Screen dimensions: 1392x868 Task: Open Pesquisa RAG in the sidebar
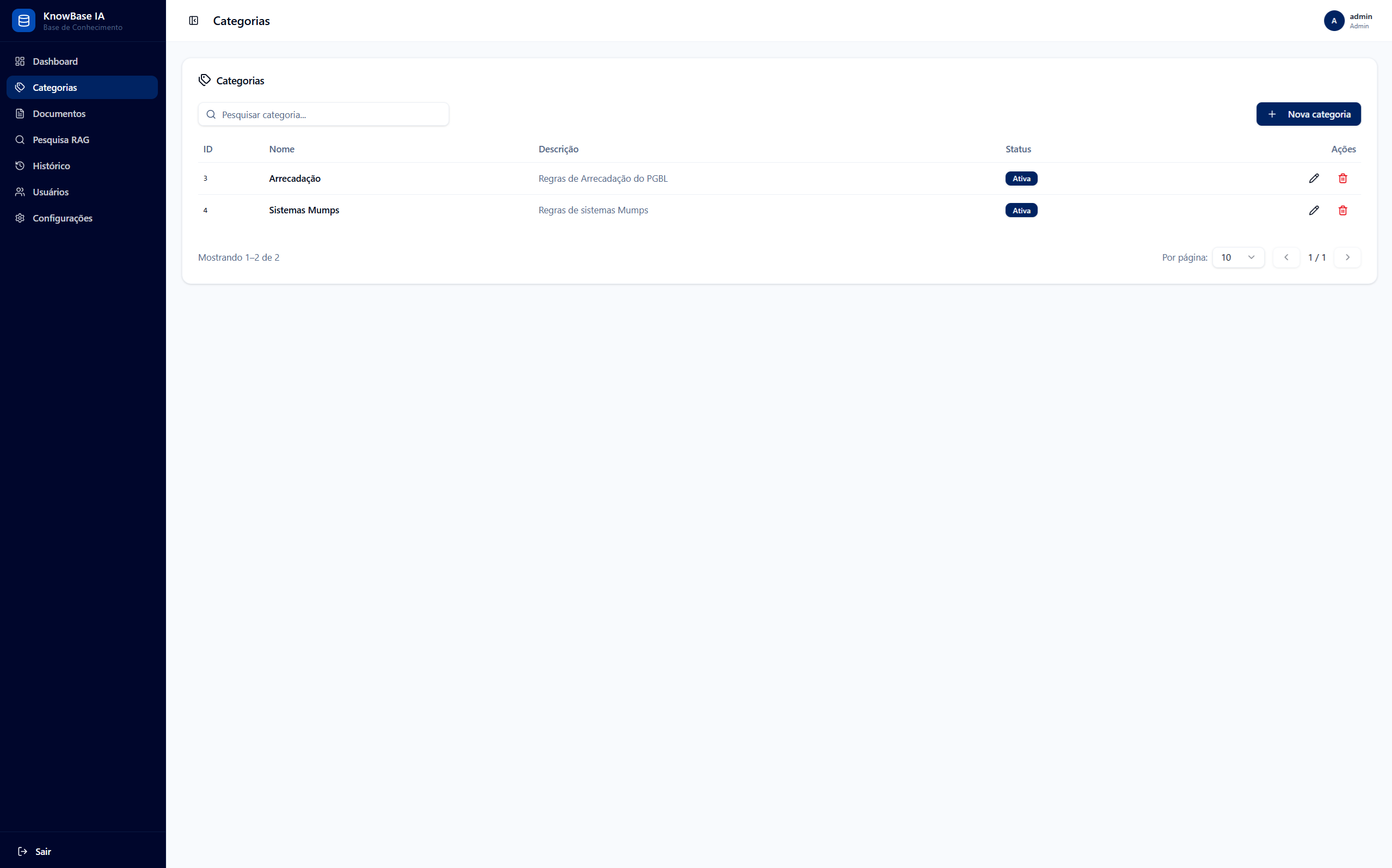(82, 139)
